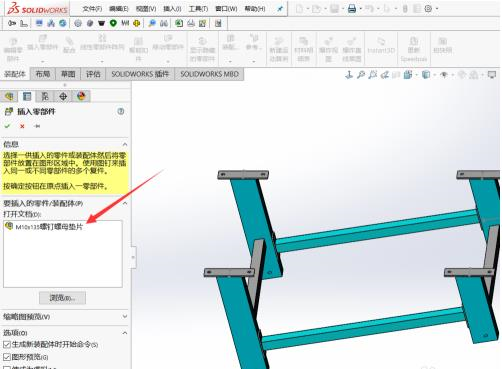
Task: Click the blue monitor icon in toolbar
Action: [39, 23]
